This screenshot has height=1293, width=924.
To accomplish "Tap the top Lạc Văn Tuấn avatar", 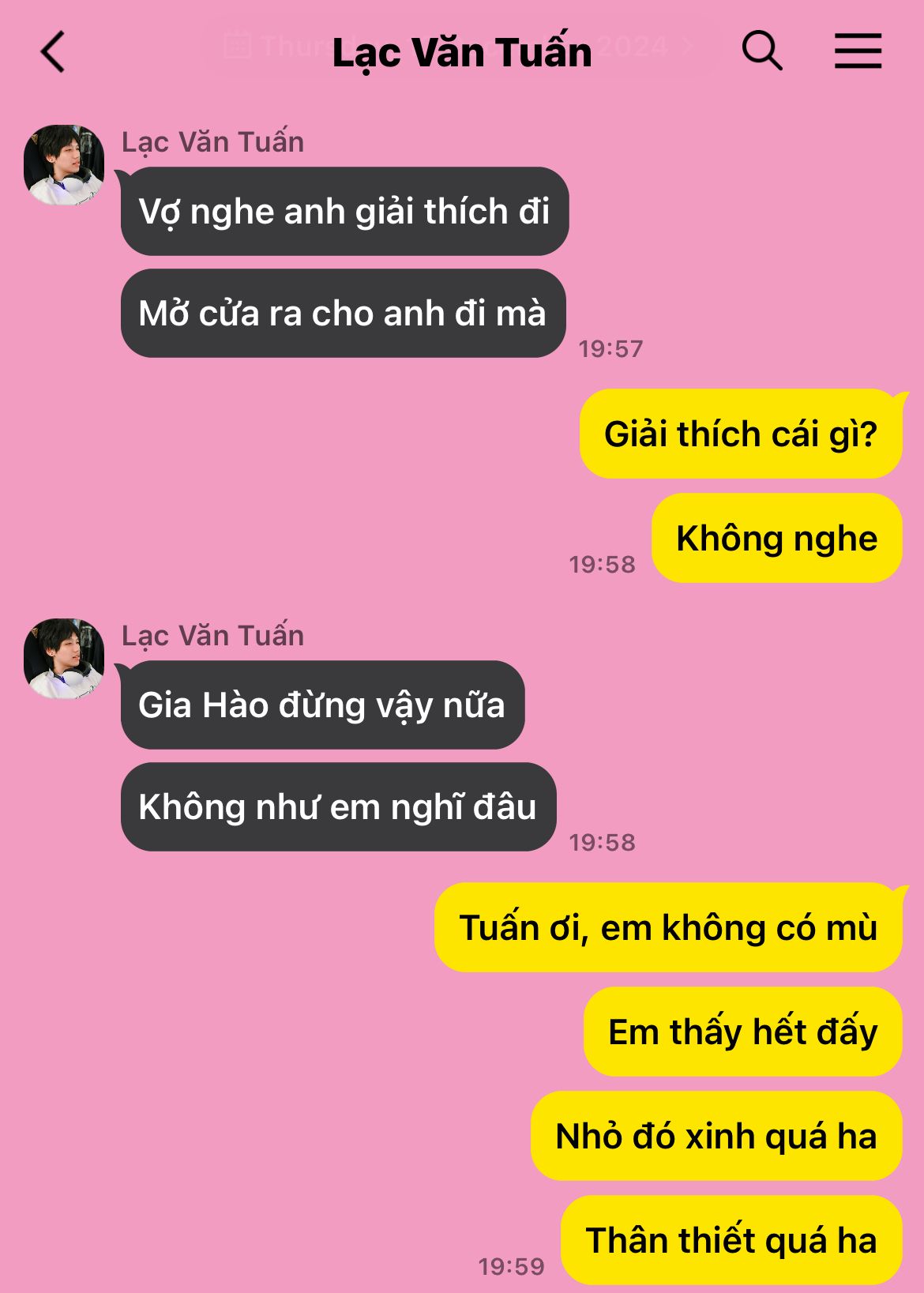I will point(64,164).
